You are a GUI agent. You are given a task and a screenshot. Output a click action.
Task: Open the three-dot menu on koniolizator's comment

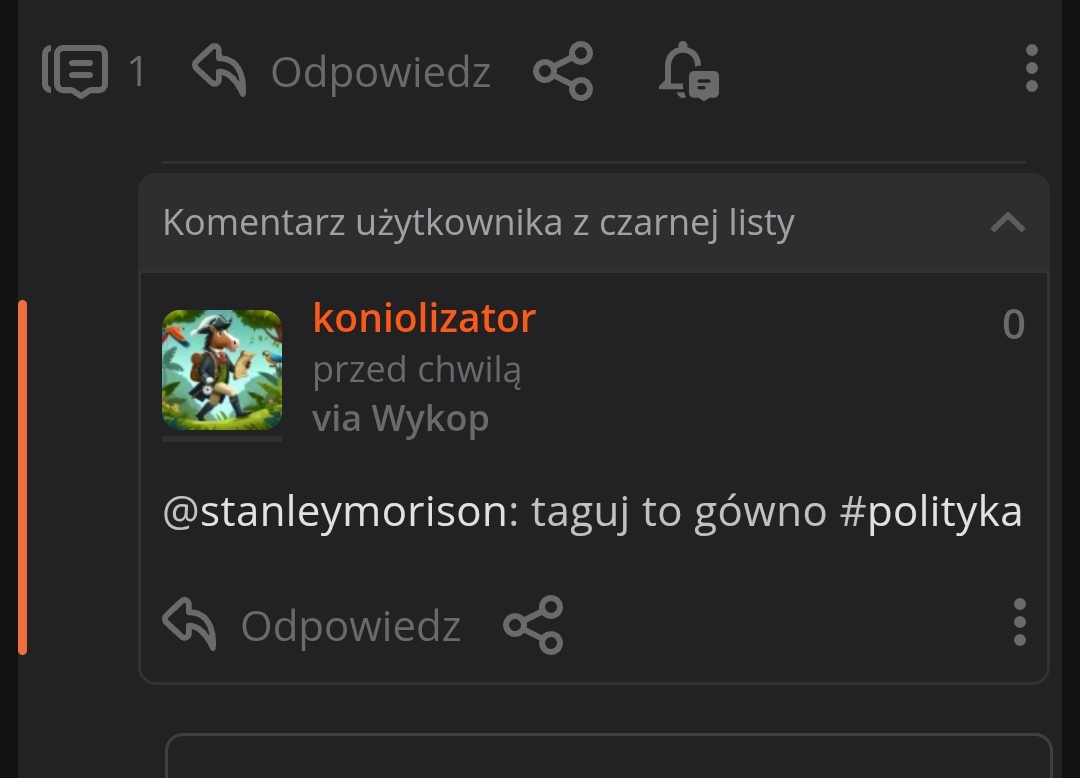click(x=1019, y=623)
